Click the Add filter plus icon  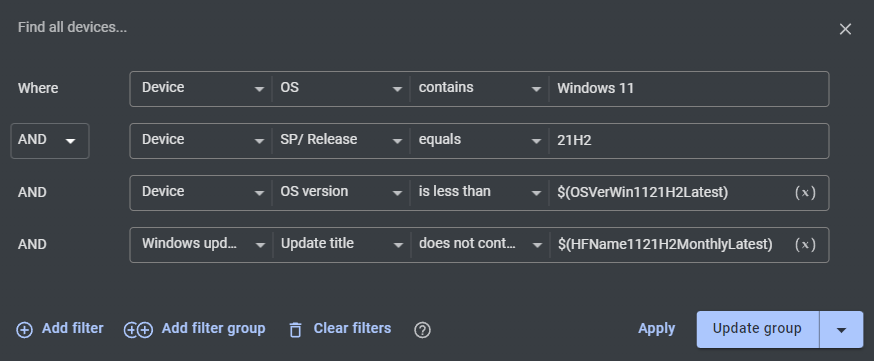[25, 330]
